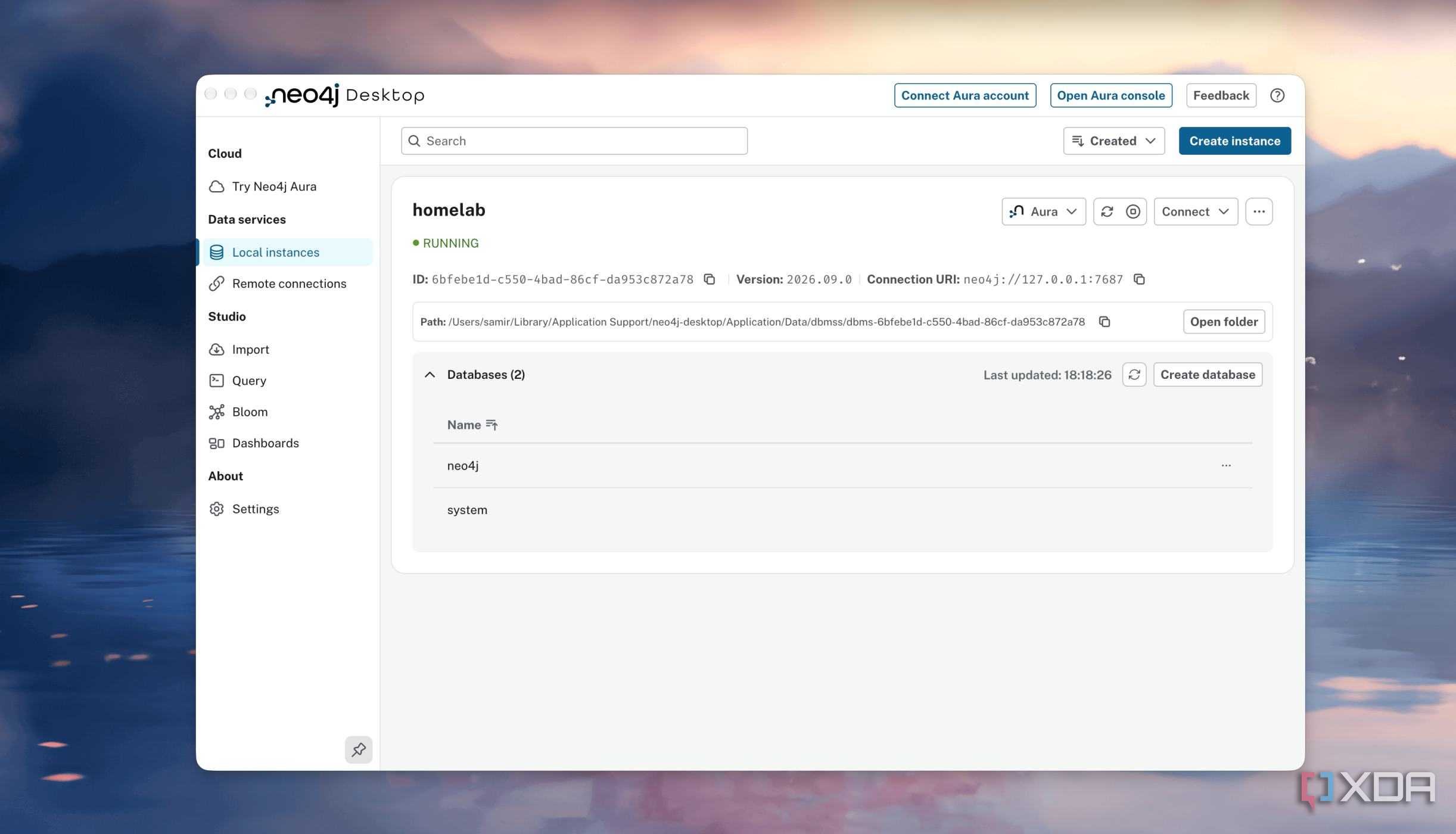The image size is (1456, 834).
Task: Stop the homelab instance
Action: pyautogui.click(x=1133, y=211)
